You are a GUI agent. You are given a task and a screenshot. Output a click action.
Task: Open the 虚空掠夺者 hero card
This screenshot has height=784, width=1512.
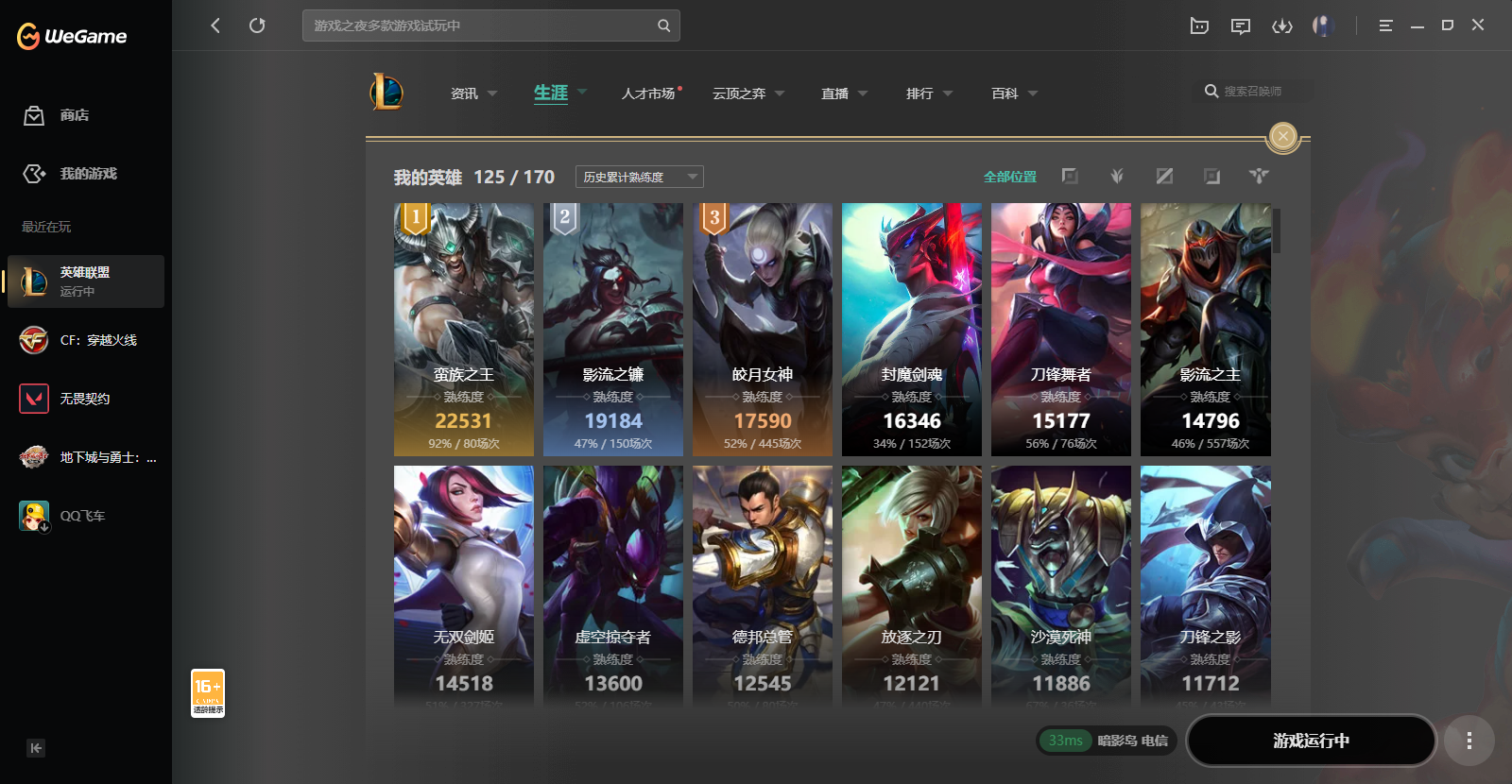tap(613, 586)
